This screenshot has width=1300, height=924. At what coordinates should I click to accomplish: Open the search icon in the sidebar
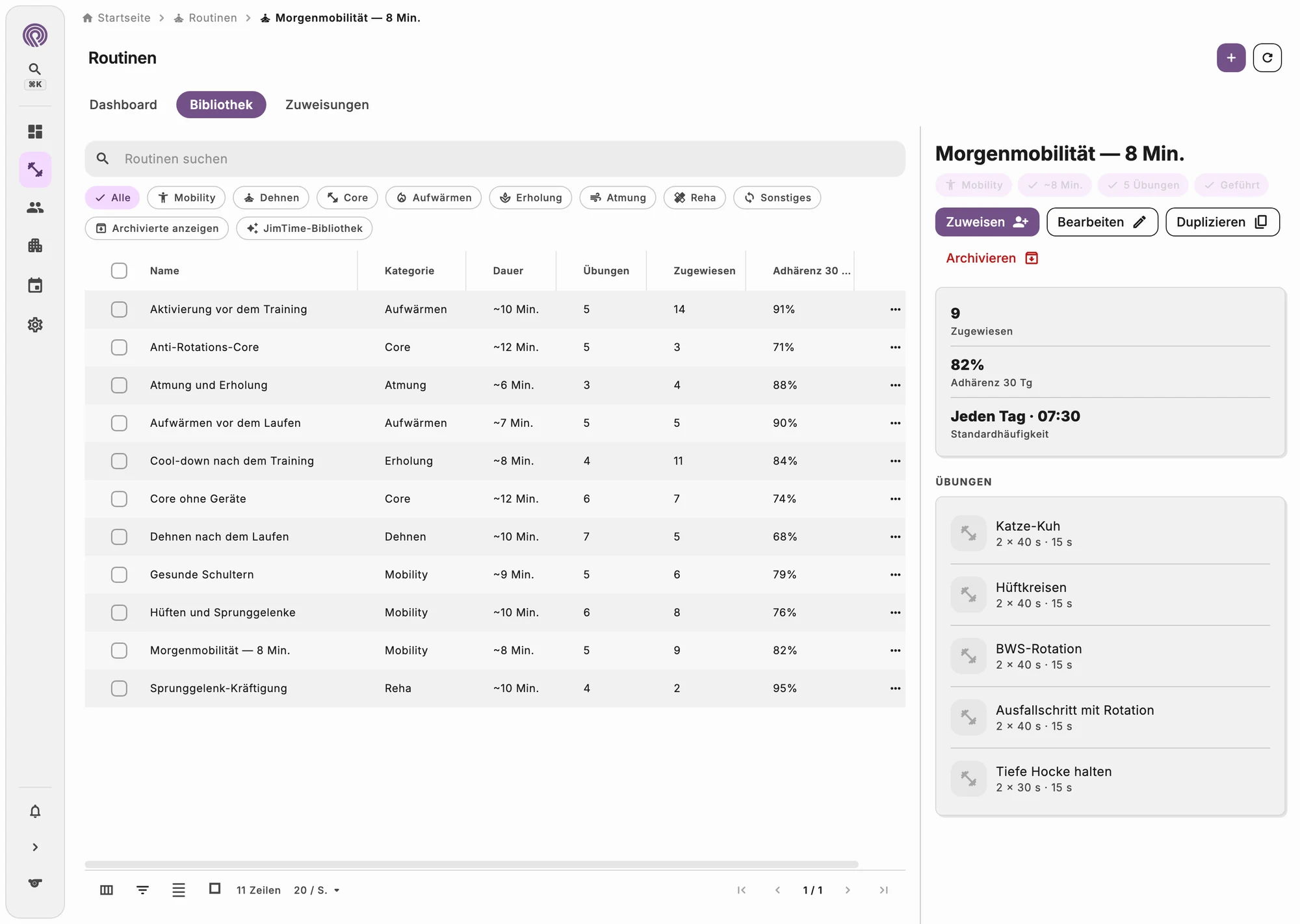point(35,69)
